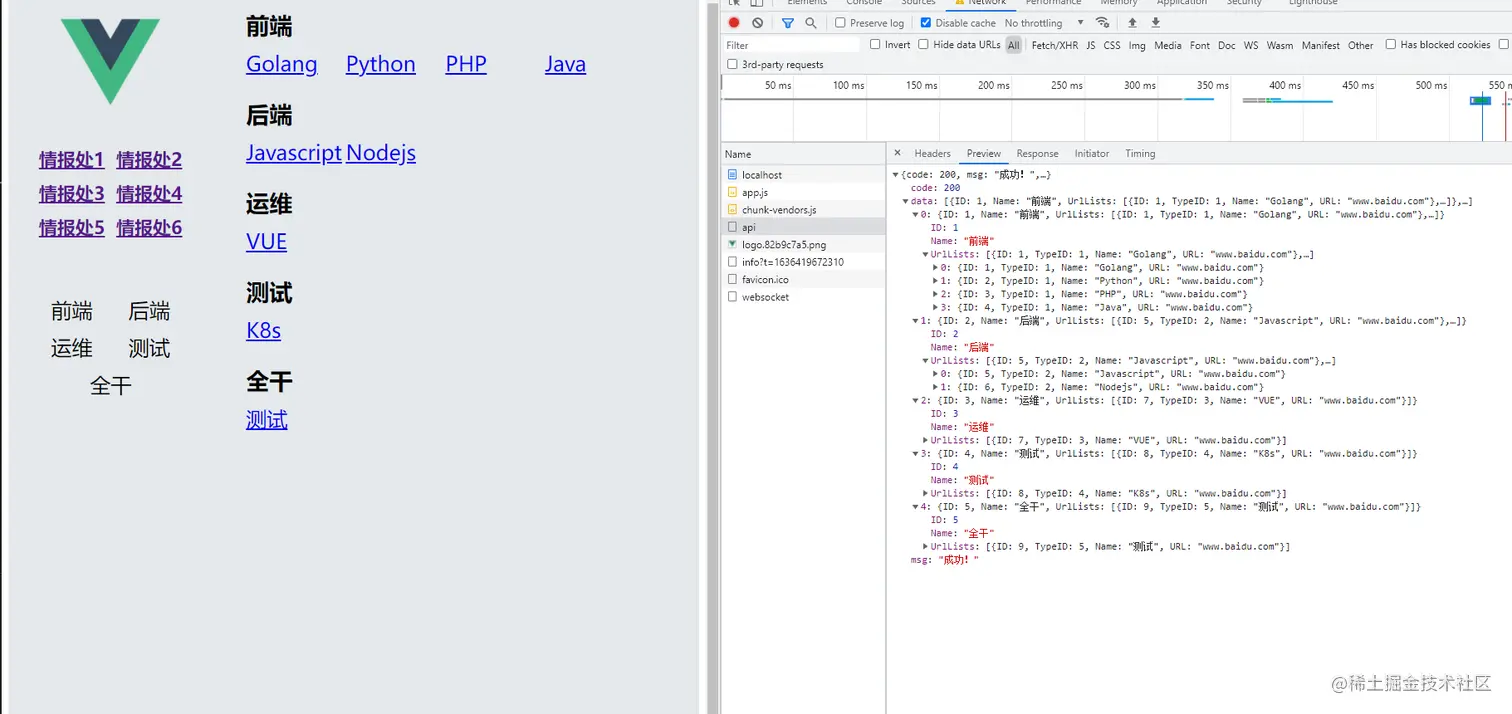Focus the network Filter text field
This screenshot has height=714, width=1512.
point(791,45)
